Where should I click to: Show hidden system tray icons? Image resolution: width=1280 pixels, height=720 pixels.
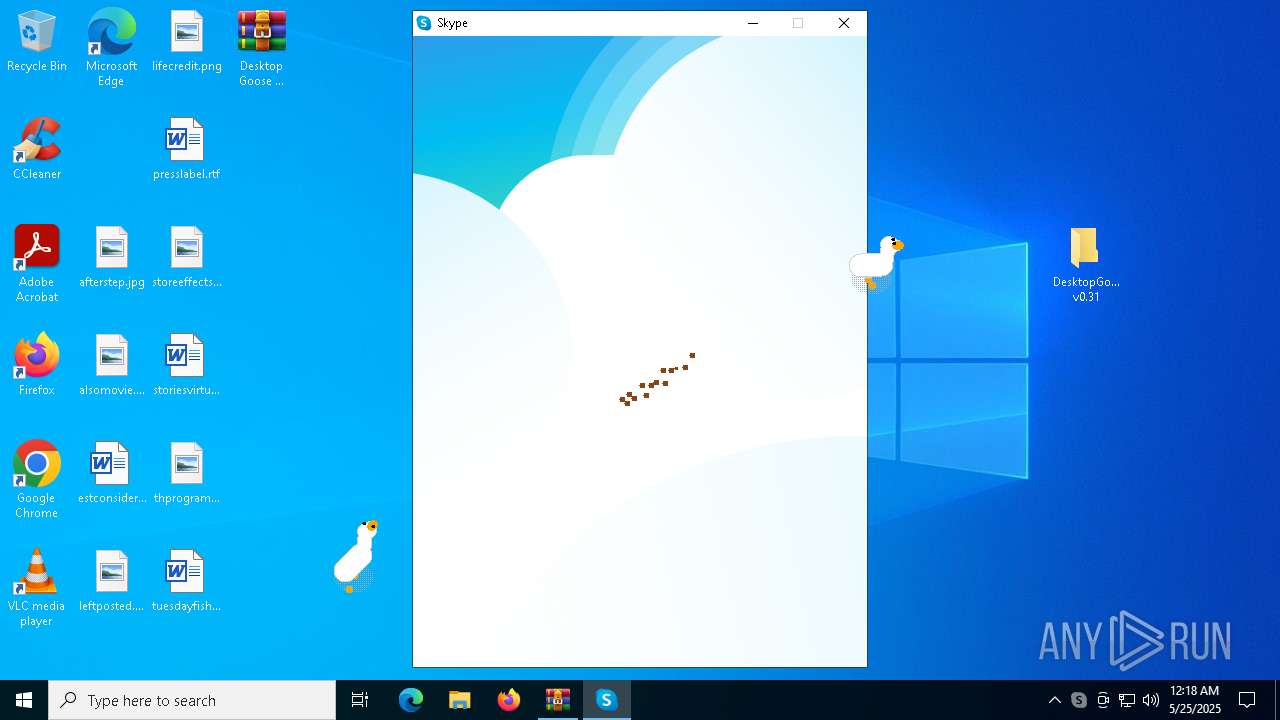point(1055,700)
